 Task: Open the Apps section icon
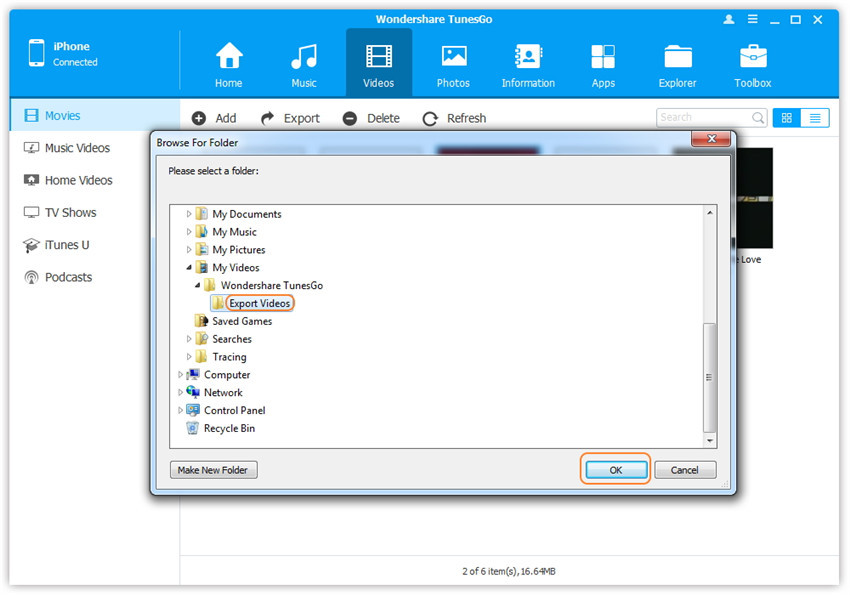tap(603, 58)
